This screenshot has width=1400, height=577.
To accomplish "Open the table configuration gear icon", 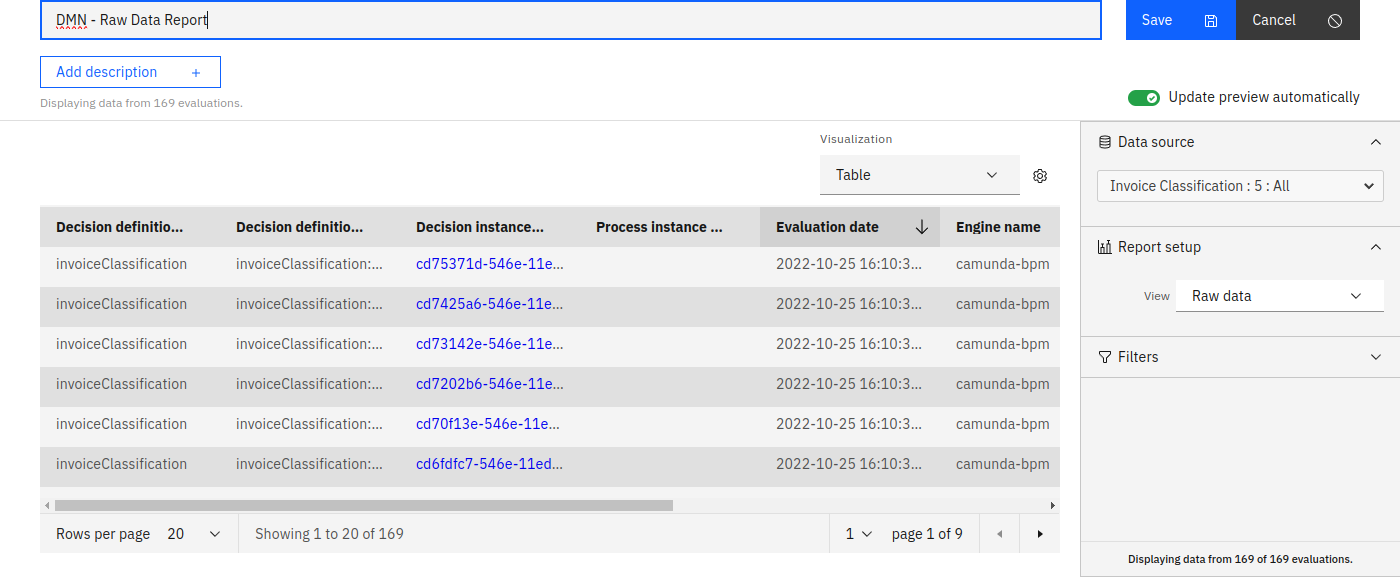I will 1039,175.
